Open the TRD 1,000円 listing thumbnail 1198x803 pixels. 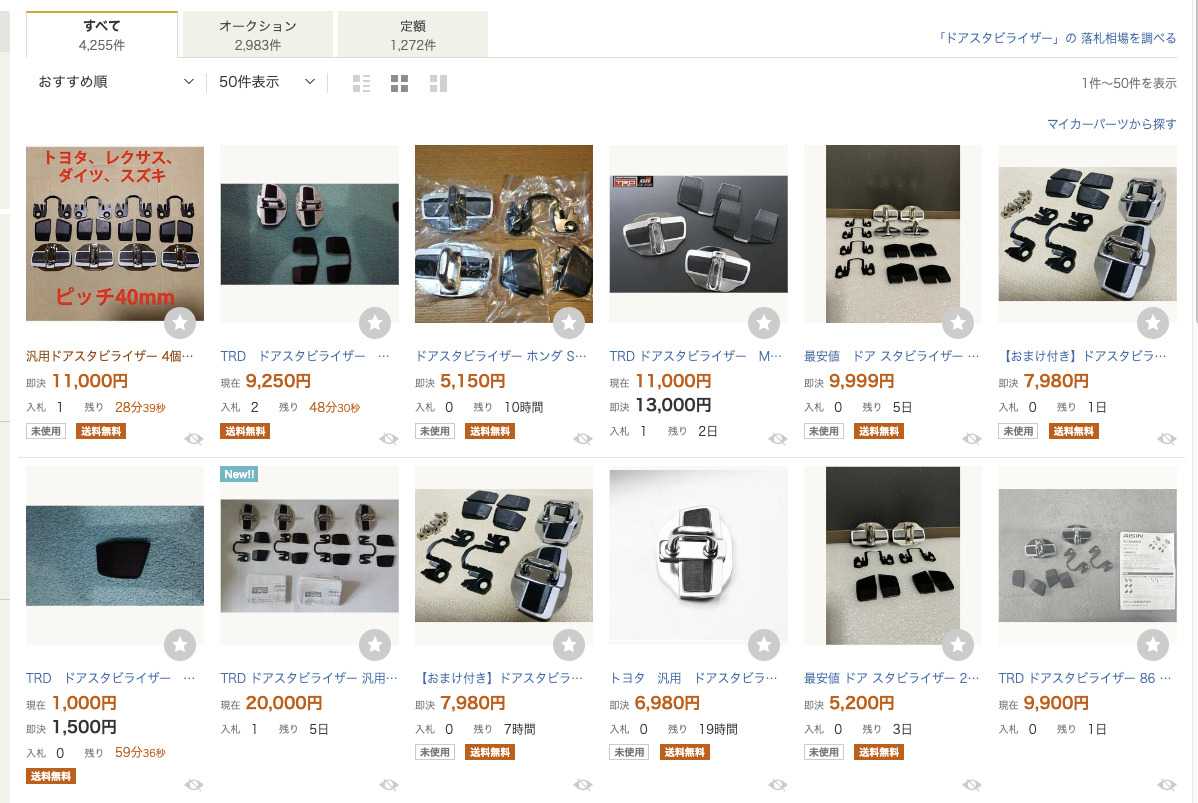[x=114, y=555]
